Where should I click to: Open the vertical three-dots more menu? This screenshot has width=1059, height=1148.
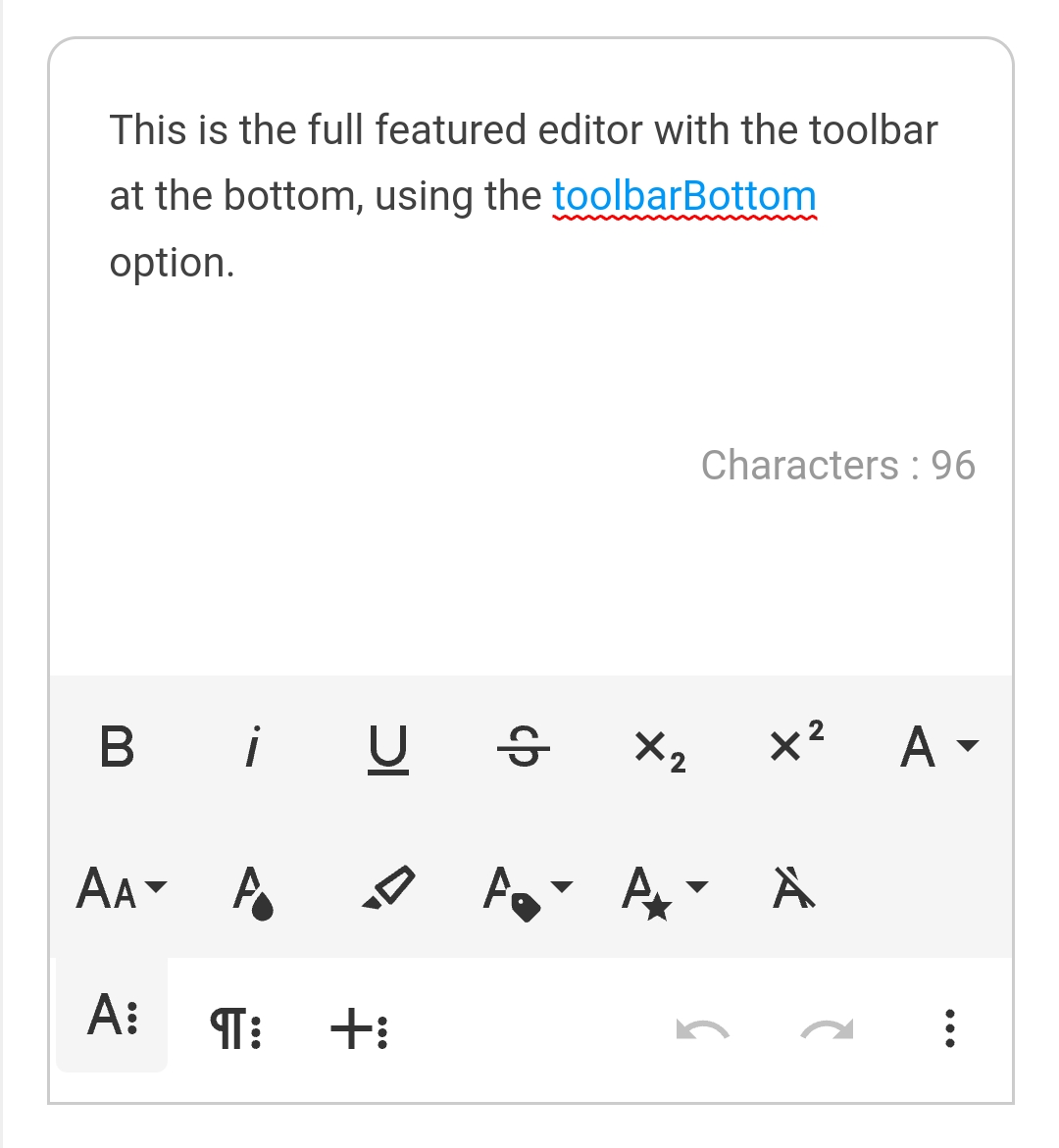click(949, 1029)
